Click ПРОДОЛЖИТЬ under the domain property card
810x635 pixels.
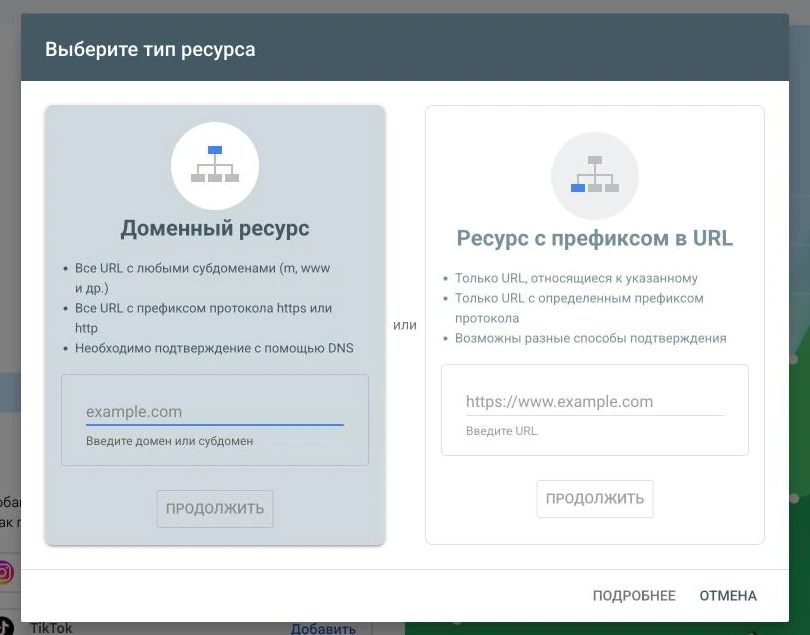point(215,508)
